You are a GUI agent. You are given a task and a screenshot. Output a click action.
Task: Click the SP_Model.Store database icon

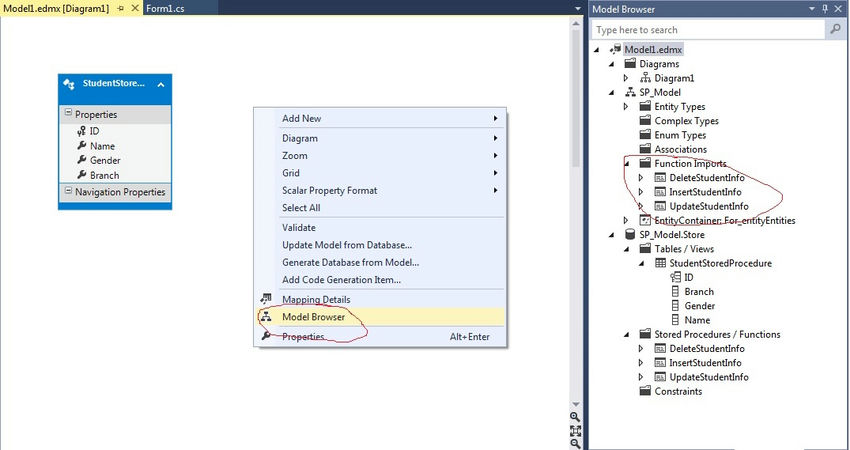pyautogui.click(x=630, y=234)
